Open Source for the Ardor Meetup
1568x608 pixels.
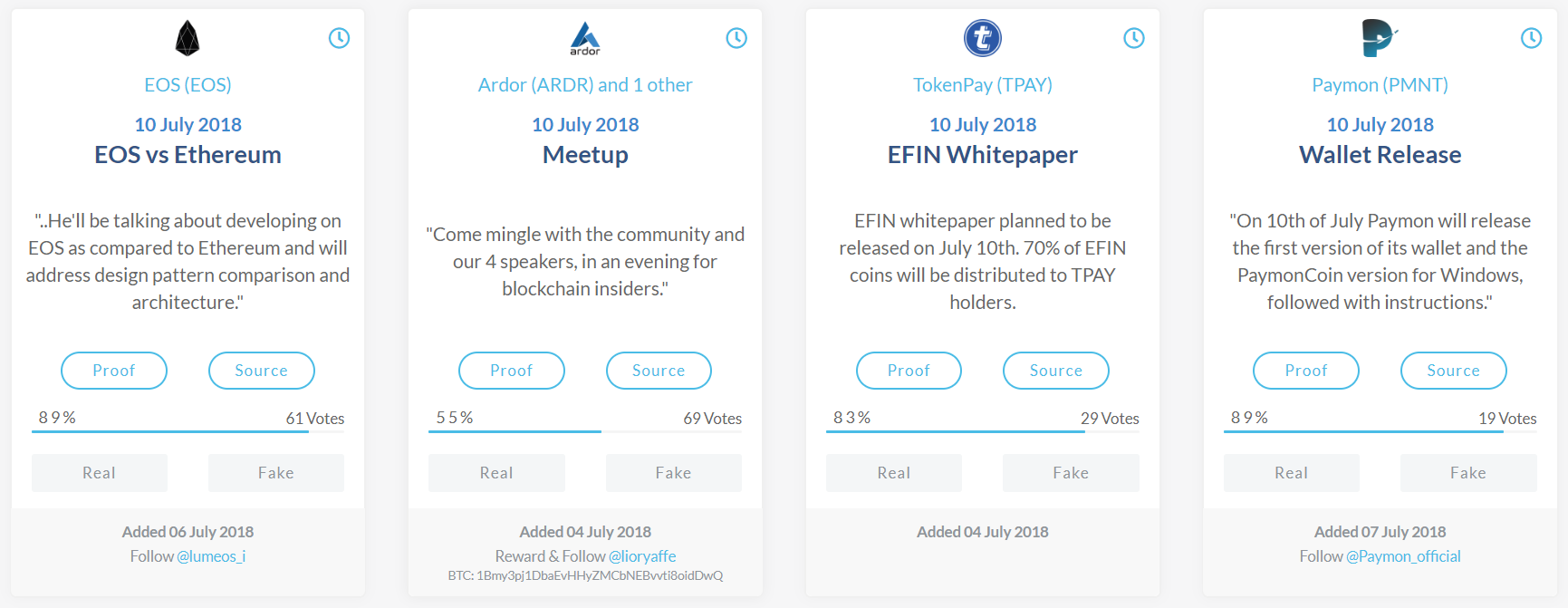pyautogui.click(x=659, y=371)
